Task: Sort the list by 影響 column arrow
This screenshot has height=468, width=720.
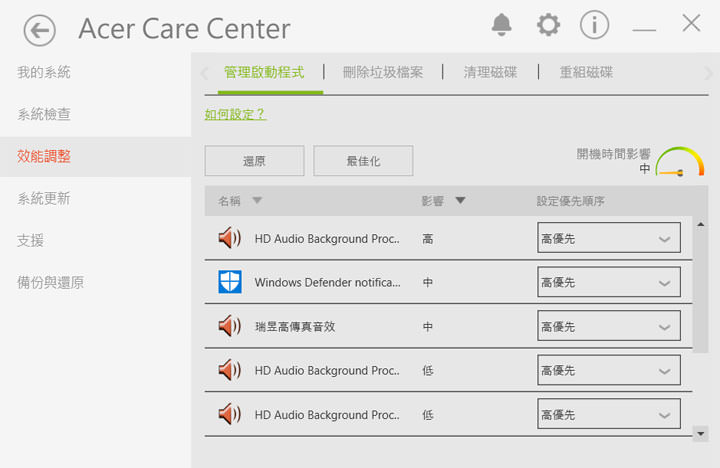Action: coord(460,201)
